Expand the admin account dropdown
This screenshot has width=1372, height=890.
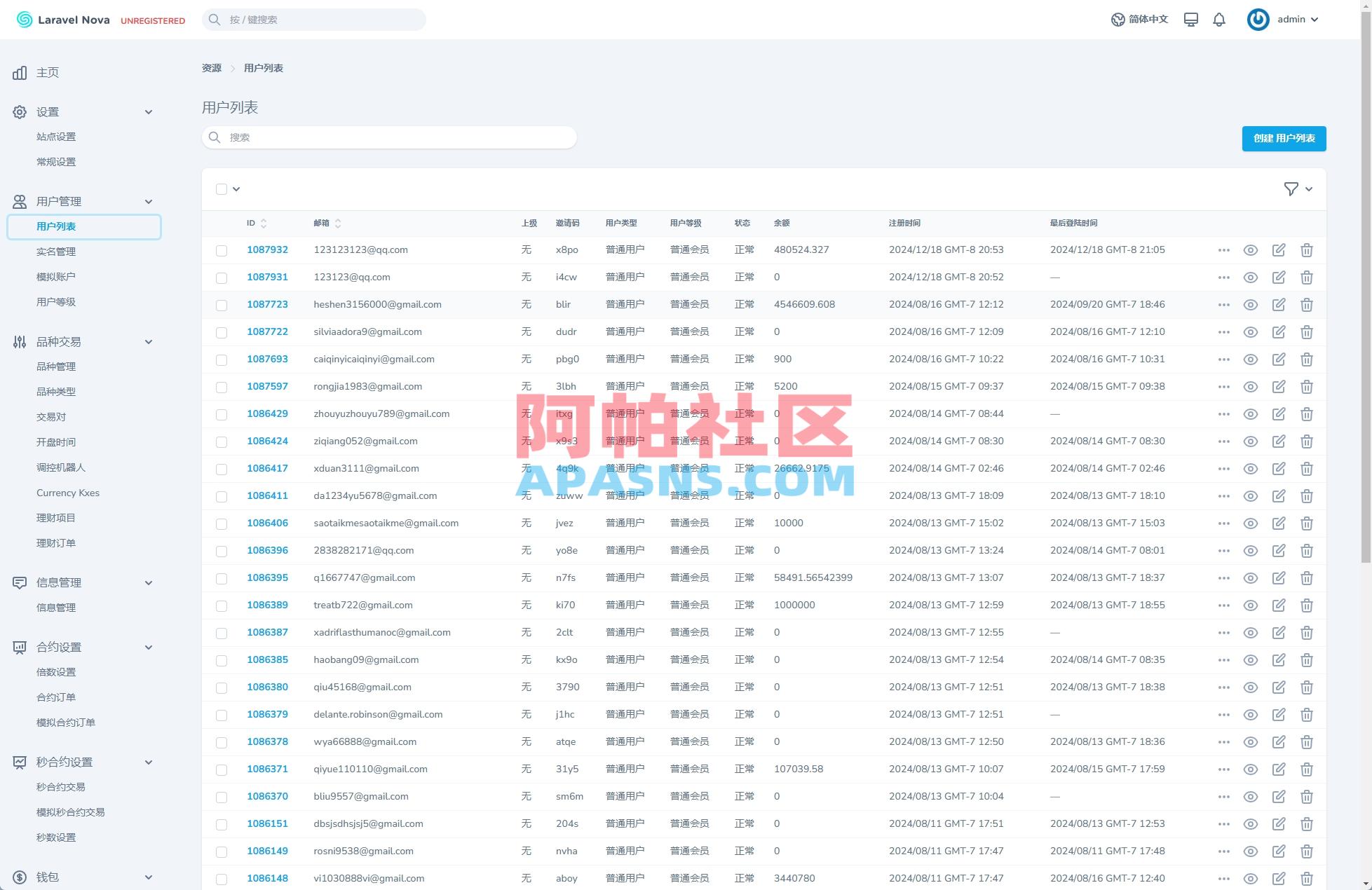(1296, 19)
